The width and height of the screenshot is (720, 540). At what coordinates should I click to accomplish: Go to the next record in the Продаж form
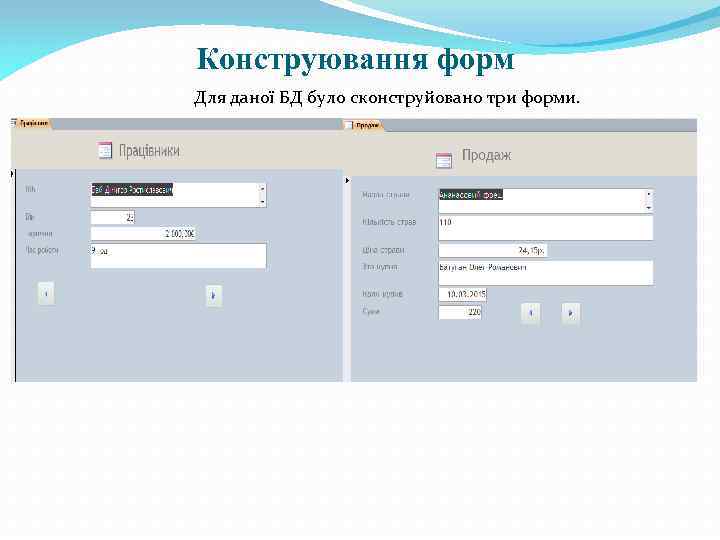(571, 314)
